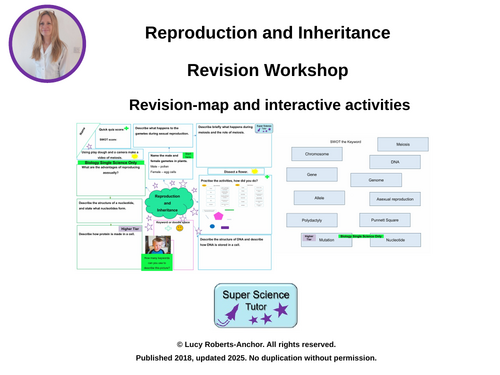Viewport: 500px width, 375px height.
Task: Click the child photo in revision map
Action: click(x=158, y=245)
